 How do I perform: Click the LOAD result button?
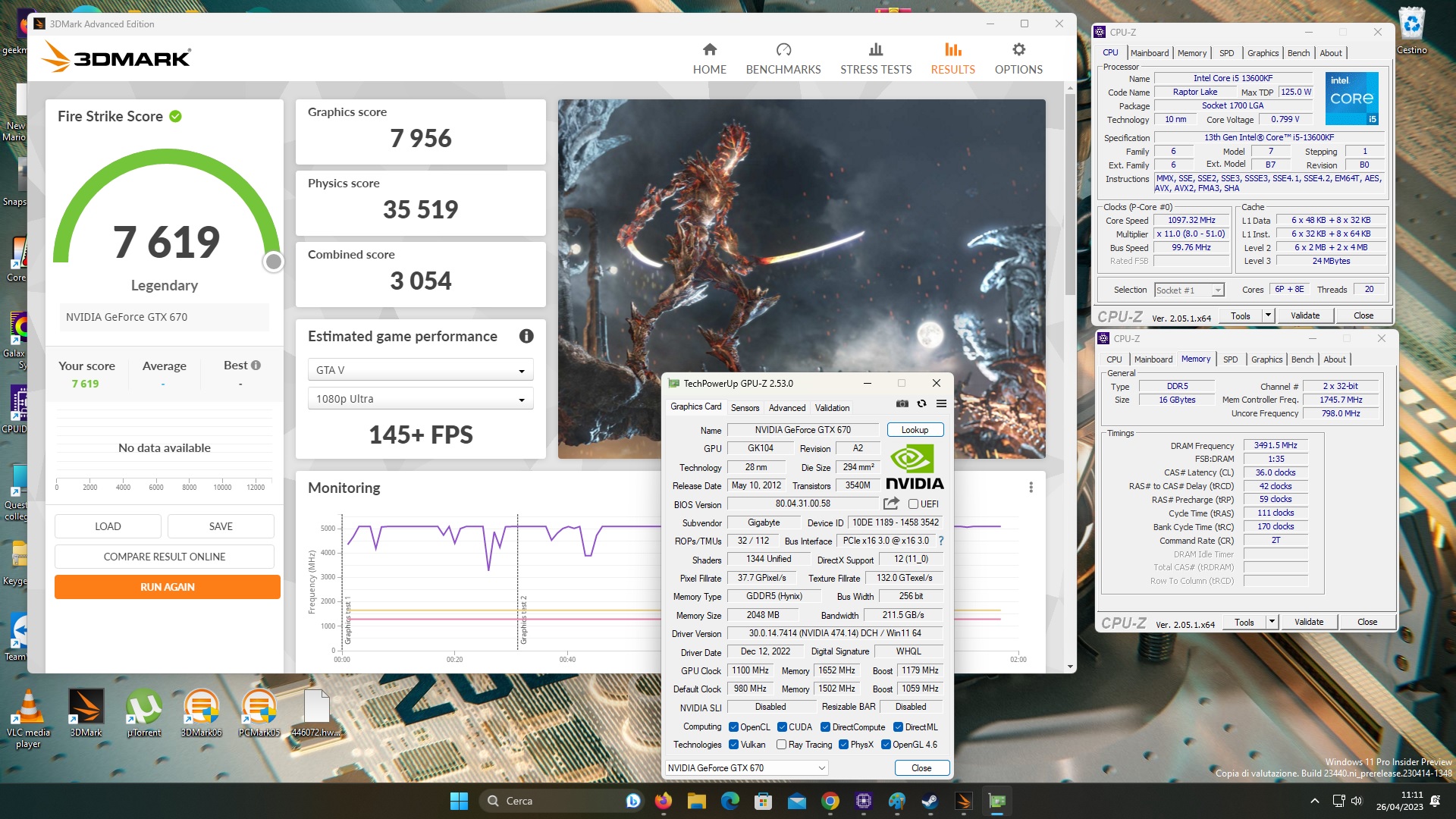108,526
